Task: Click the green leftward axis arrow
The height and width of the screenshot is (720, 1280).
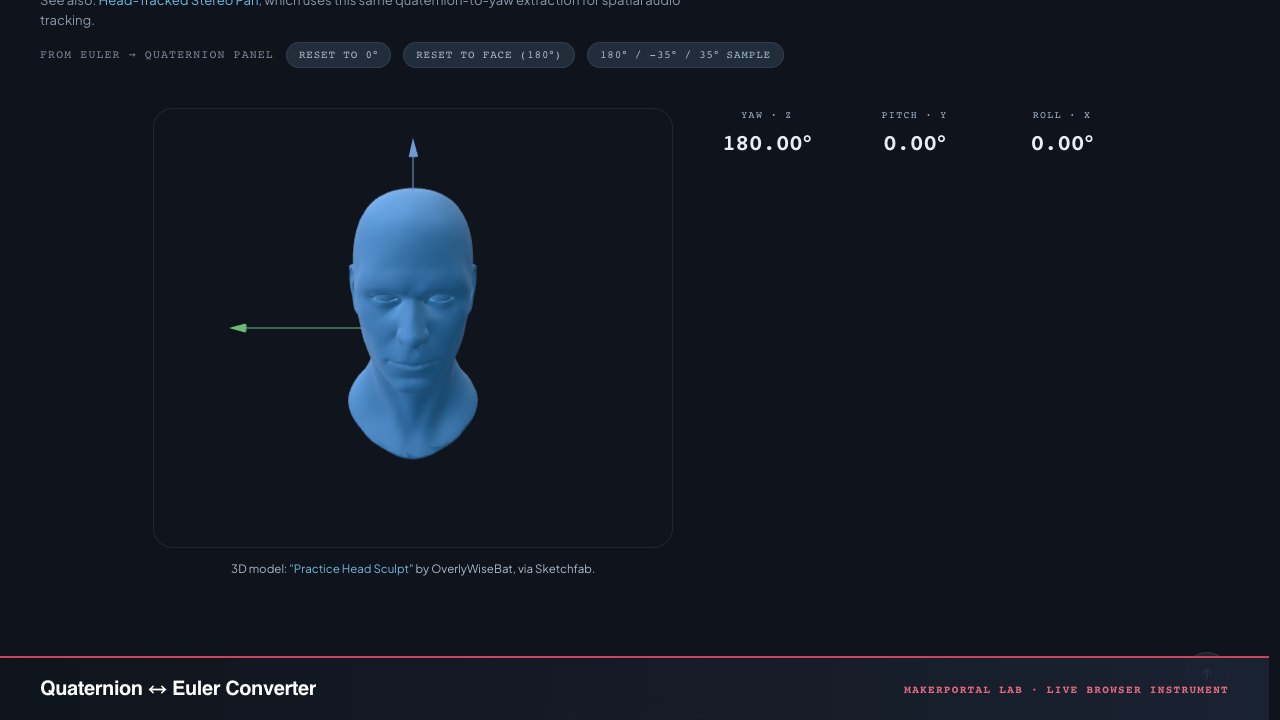Action: (x=239, y=328)
